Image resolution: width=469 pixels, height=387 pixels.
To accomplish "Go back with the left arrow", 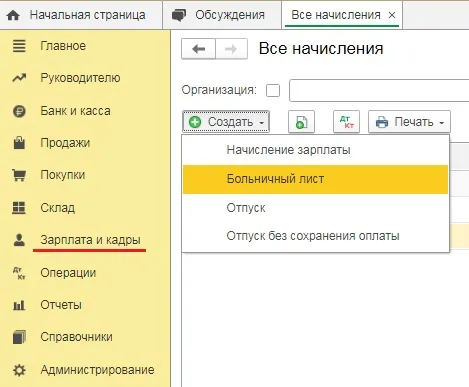I will pyautogui.click(x=199, y=49).
